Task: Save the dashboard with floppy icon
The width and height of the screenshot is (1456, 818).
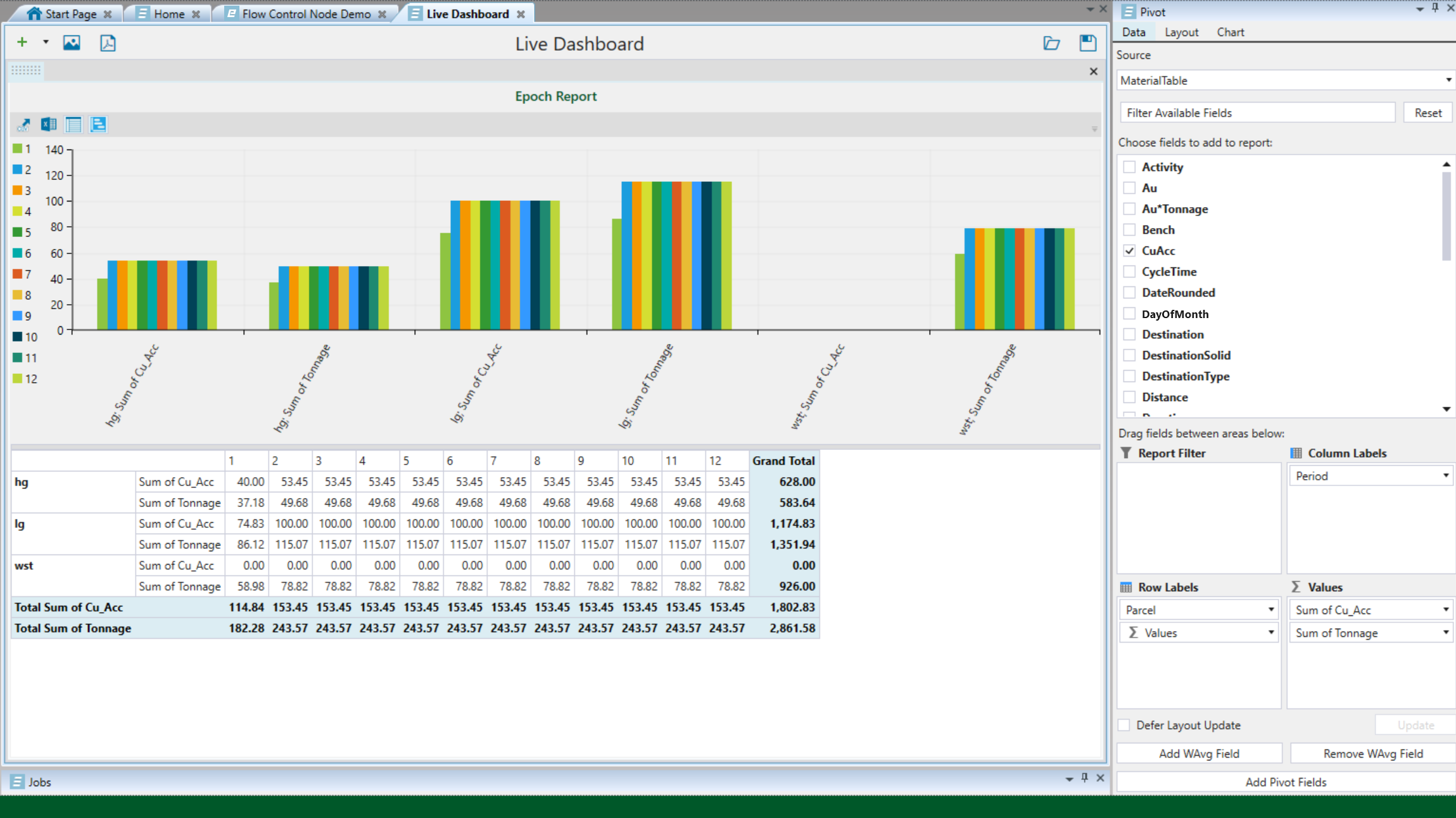Action: click(1087, 42)
